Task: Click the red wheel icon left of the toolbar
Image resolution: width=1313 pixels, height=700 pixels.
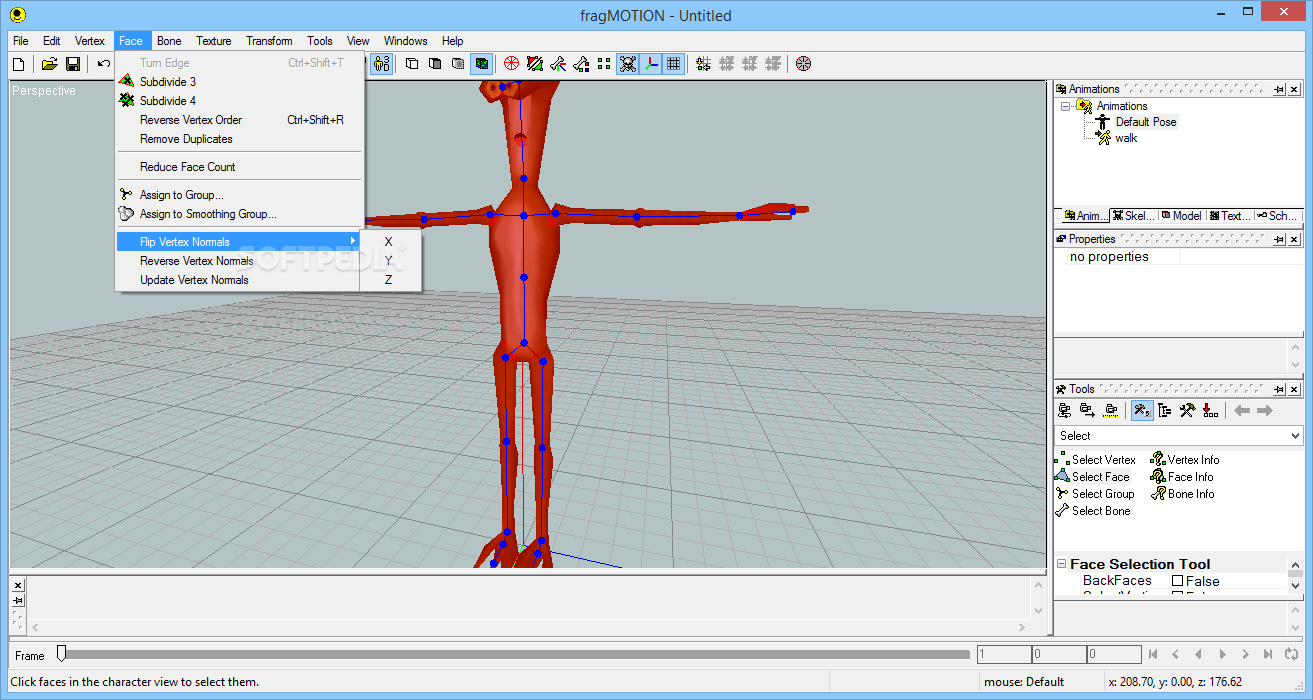Action: point(511,64)
